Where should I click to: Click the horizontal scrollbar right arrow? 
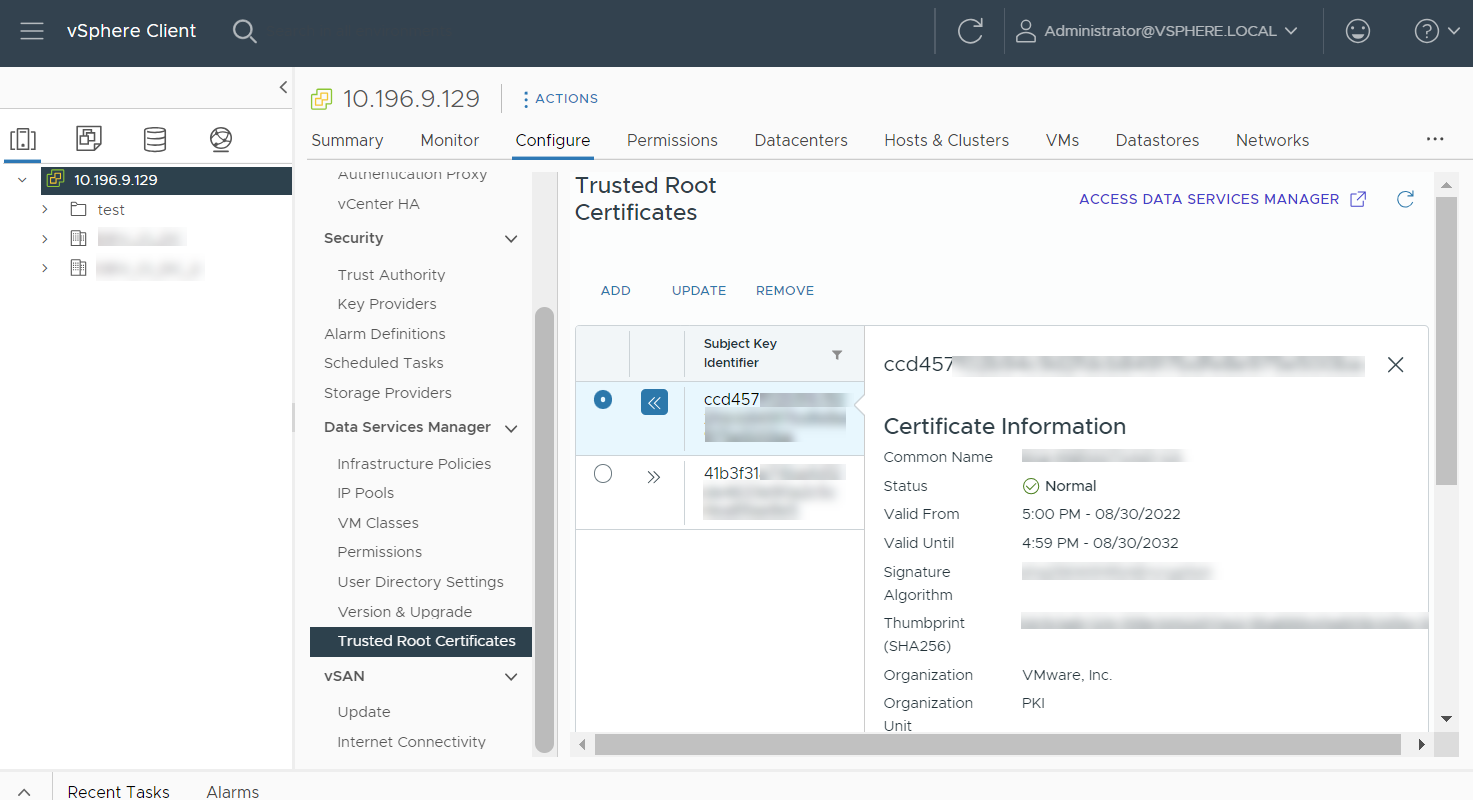tap(1421, 745)
